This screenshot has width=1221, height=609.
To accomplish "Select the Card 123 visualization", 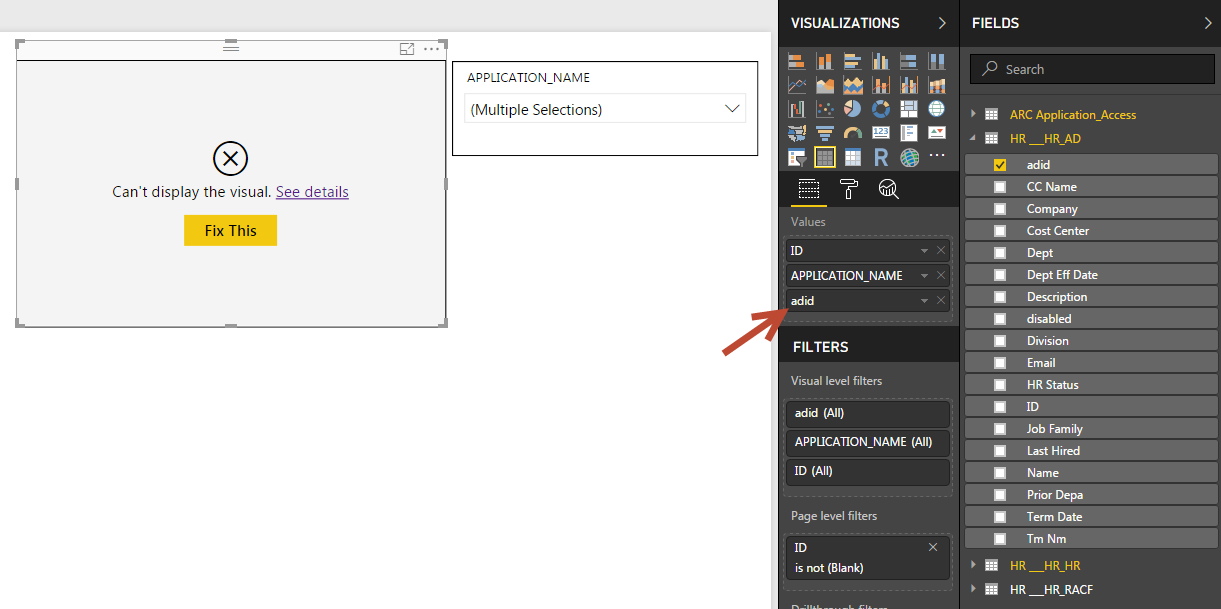I will point(881,133).
